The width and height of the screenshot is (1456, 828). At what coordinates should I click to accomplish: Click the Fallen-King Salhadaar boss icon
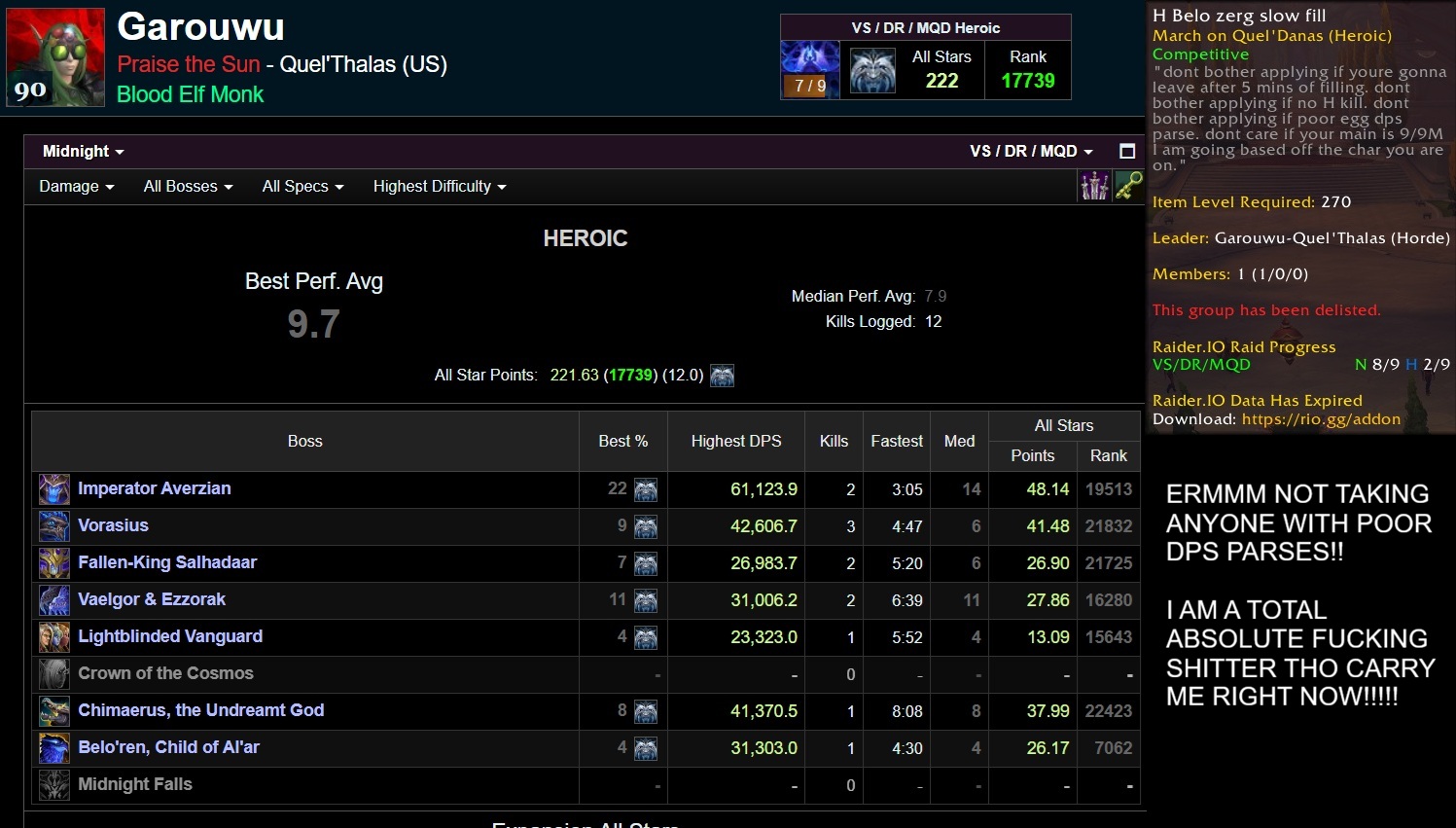54,563
